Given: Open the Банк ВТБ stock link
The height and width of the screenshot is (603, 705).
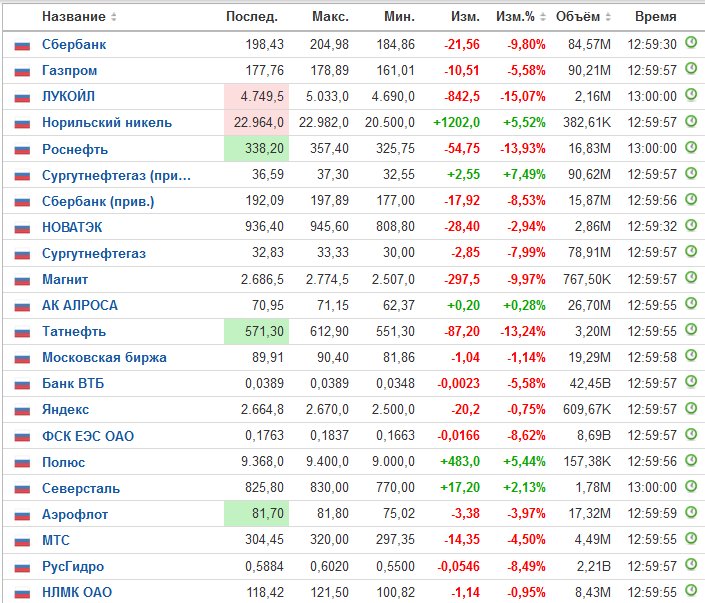Looking at the screenshot, I should [73, 384].
